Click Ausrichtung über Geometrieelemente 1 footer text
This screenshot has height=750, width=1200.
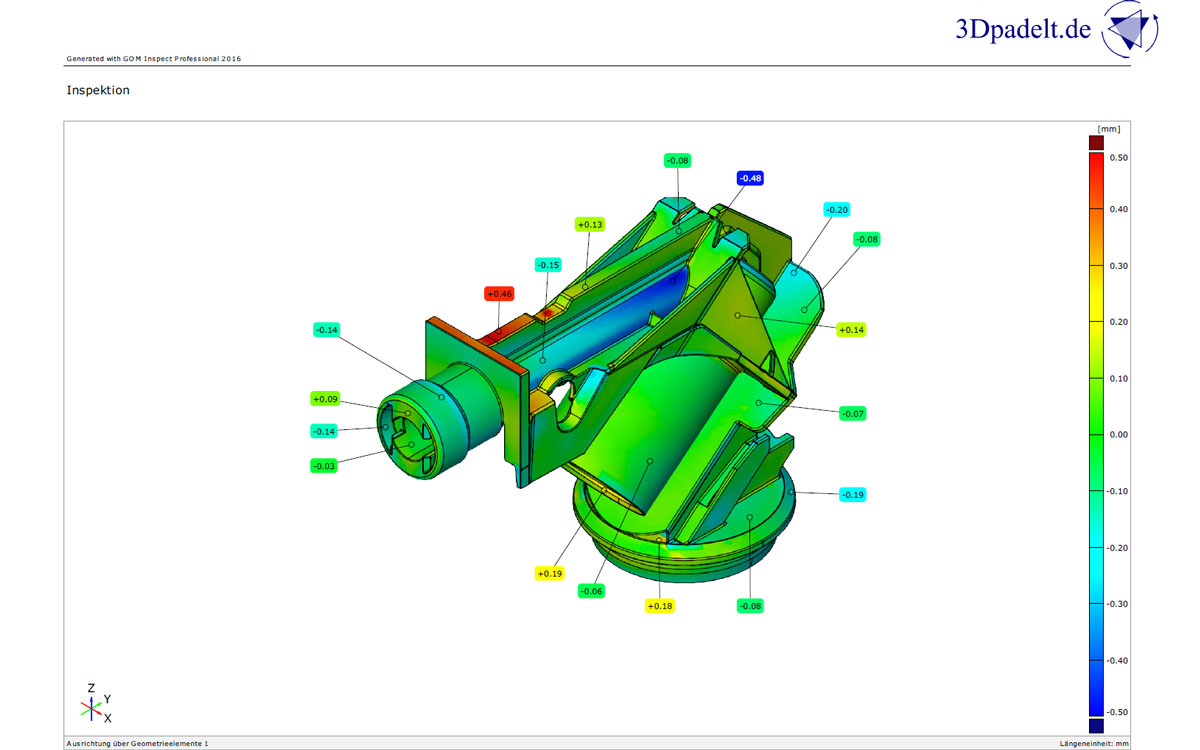[137, 744]
